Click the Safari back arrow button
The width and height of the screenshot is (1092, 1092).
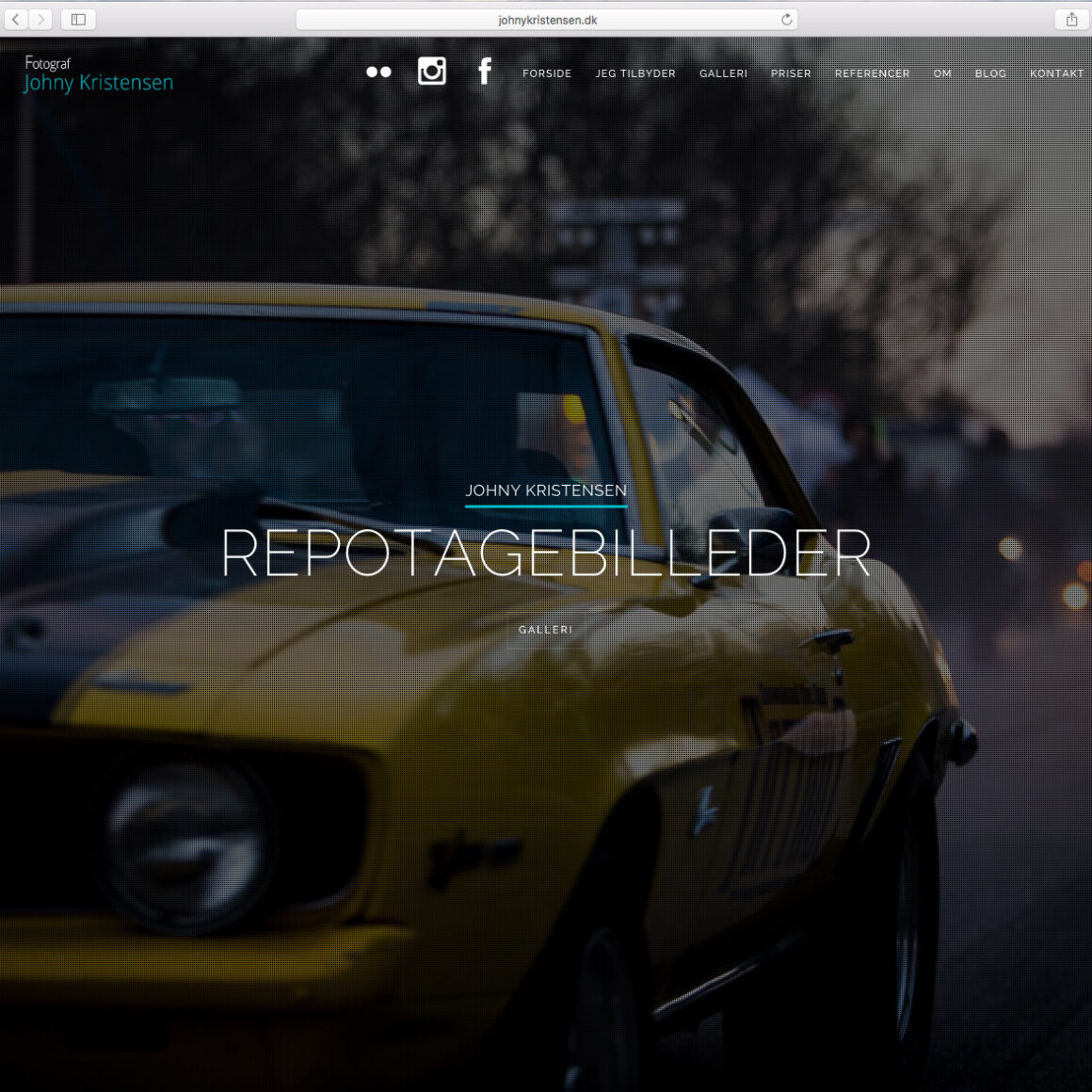click(16, 20)
